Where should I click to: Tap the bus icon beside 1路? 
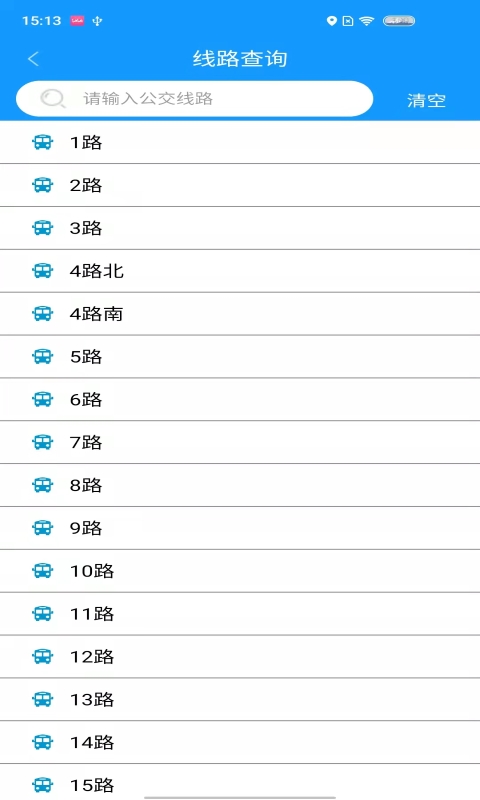click(x=42, y=142)
